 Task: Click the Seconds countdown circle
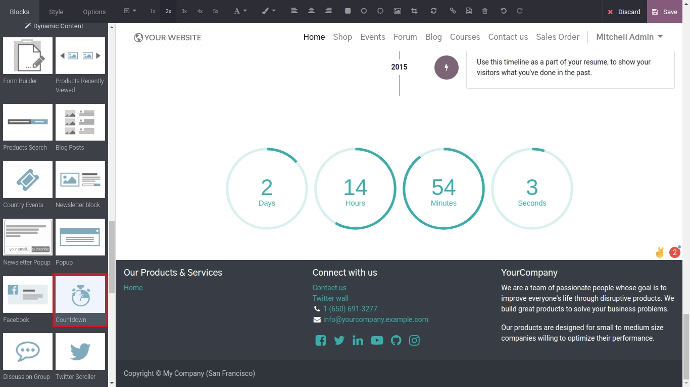tap(532, 188)
